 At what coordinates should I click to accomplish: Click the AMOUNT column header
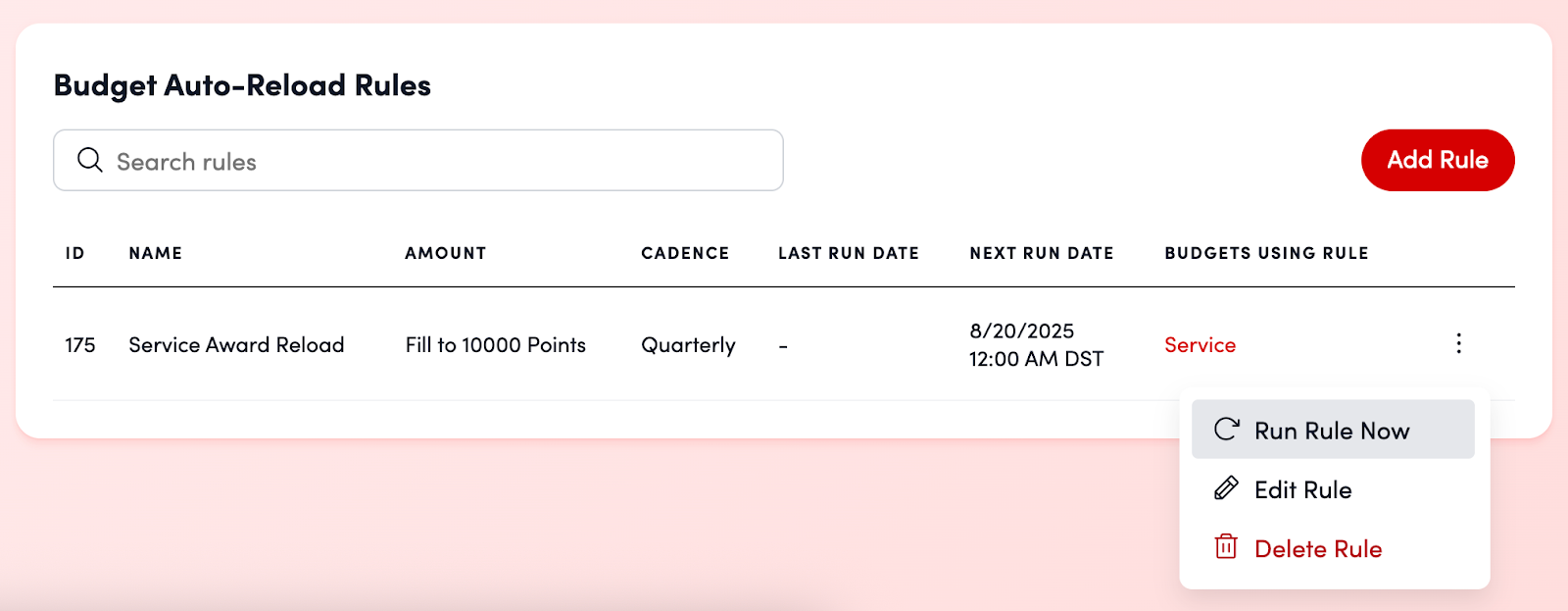point(446,253)
